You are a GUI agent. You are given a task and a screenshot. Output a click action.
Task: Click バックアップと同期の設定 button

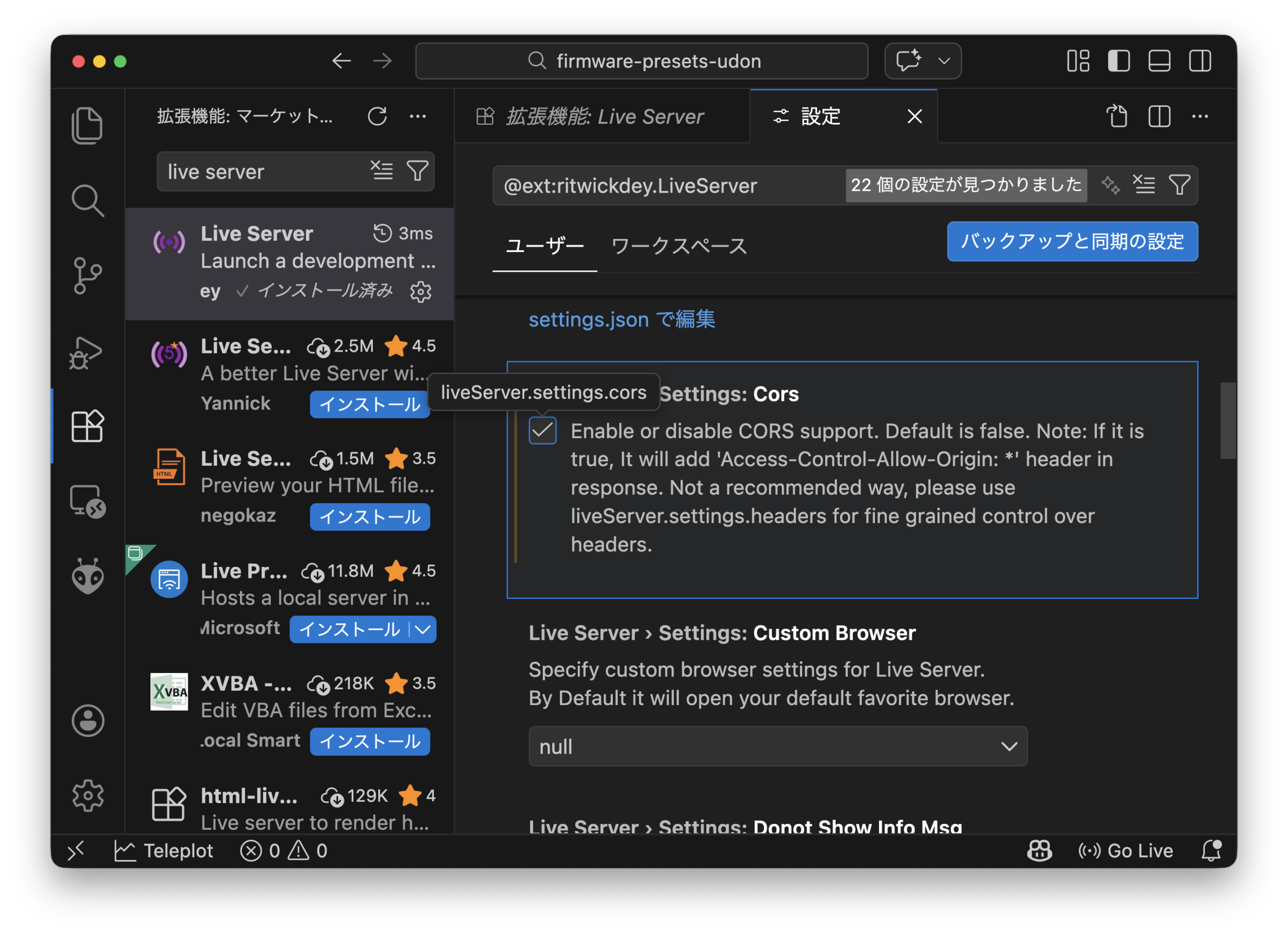1072,241
